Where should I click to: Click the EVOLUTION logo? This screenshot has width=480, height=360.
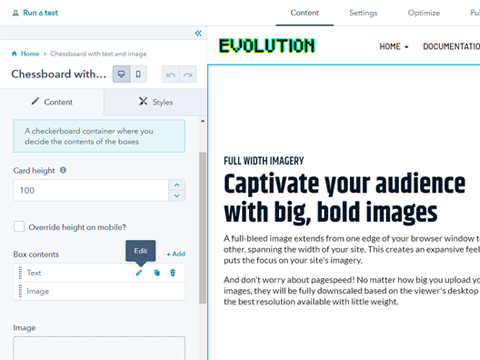[267, 46]
